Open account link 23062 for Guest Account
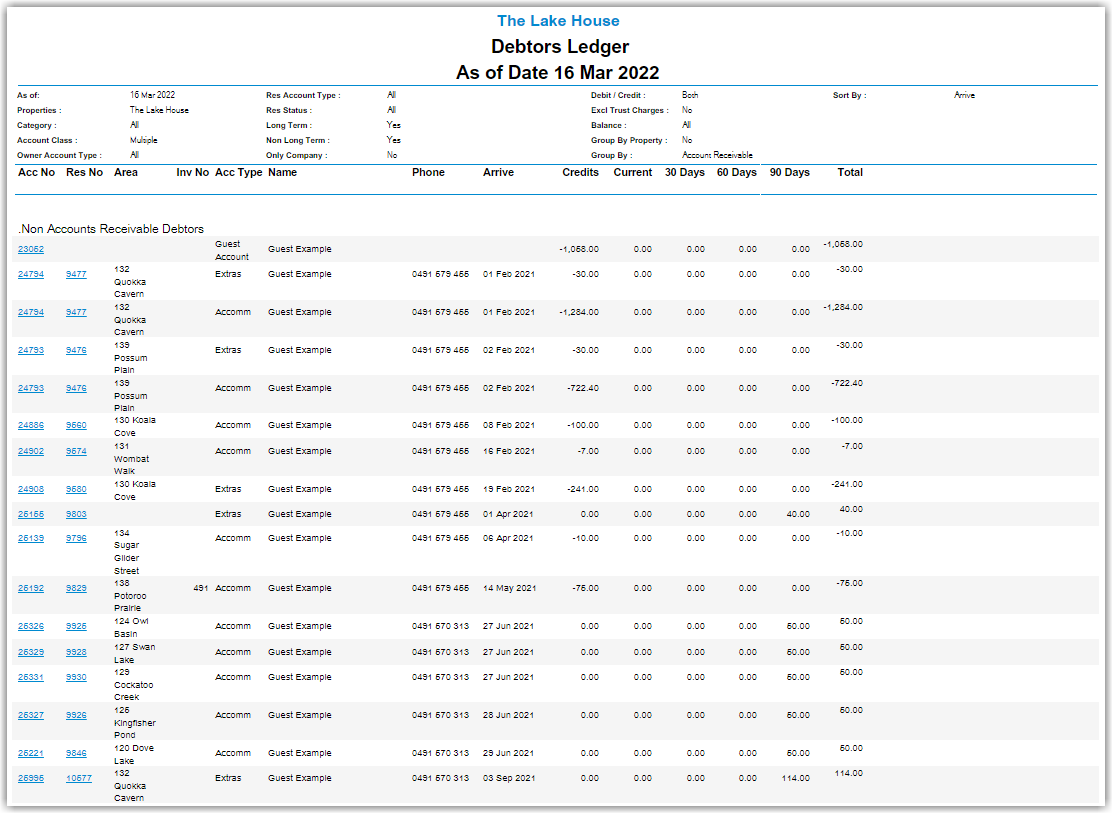 pos(31,250)
